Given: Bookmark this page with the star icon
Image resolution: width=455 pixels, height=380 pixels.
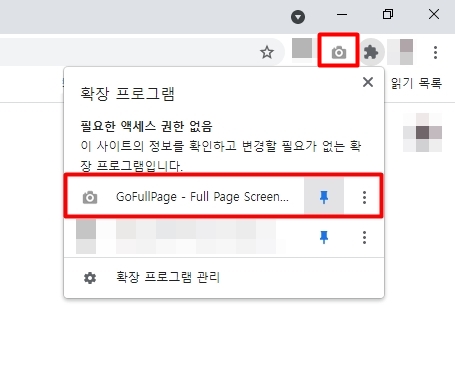Looking at the screenshot, I should pos(267,52).
